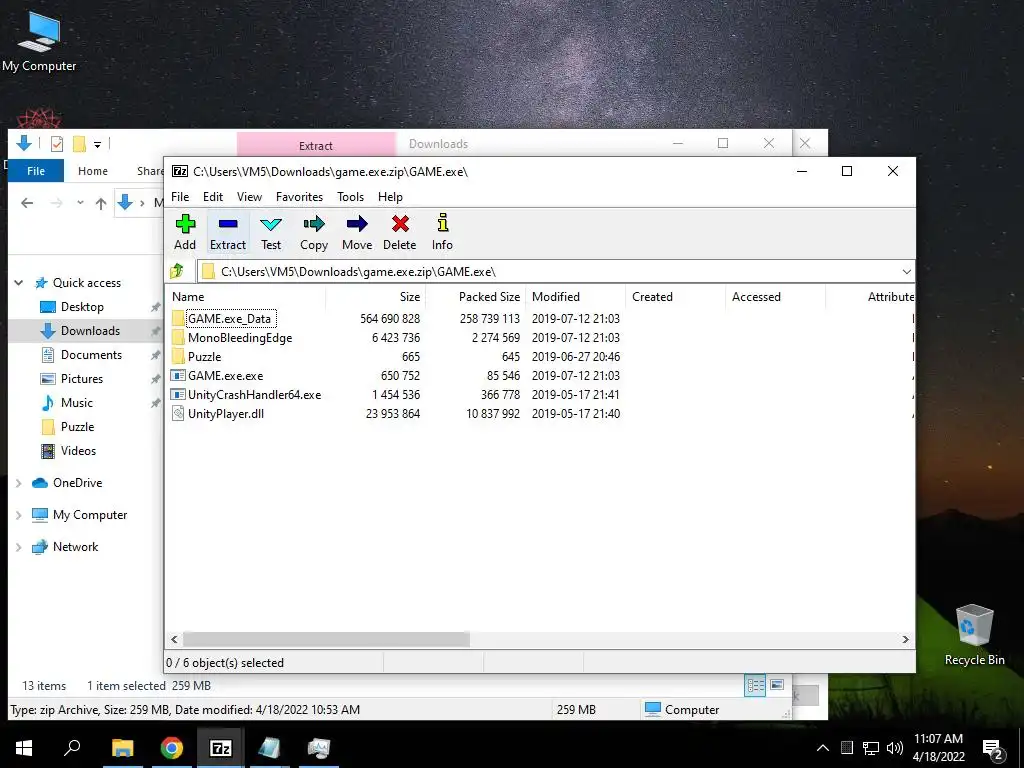Screen dimensions: 1024x768
Task: Open the Help menu
Action: (x=390, y=197)
